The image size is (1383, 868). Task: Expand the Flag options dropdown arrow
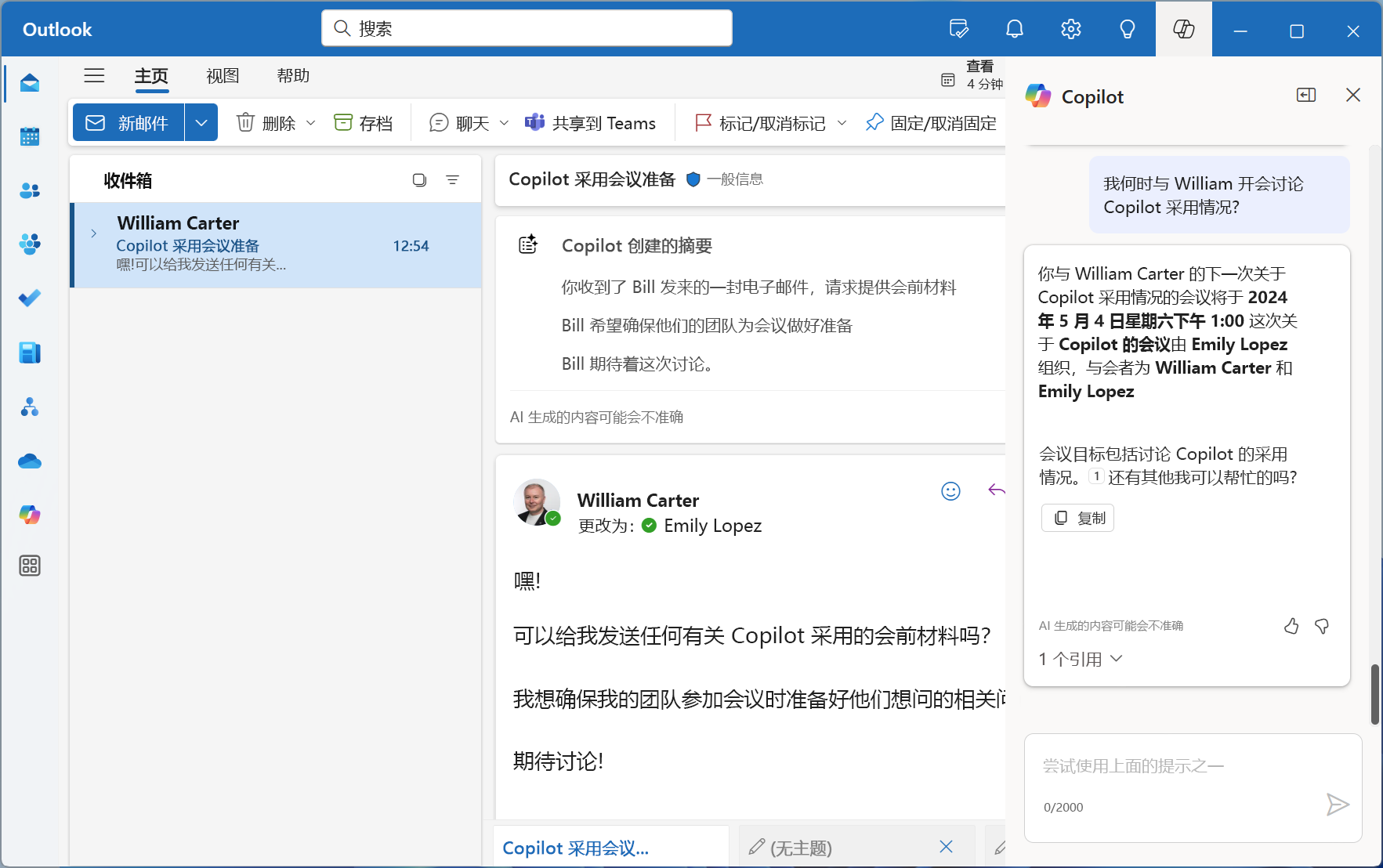(842, 123)
